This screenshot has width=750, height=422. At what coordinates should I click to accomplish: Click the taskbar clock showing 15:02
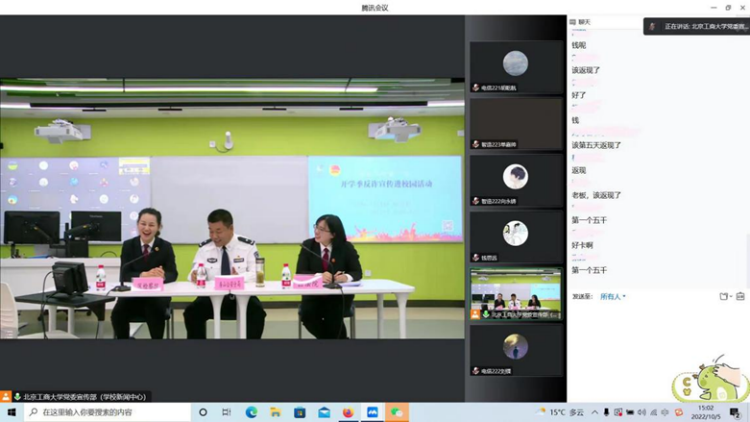click(x=706, y=412)
